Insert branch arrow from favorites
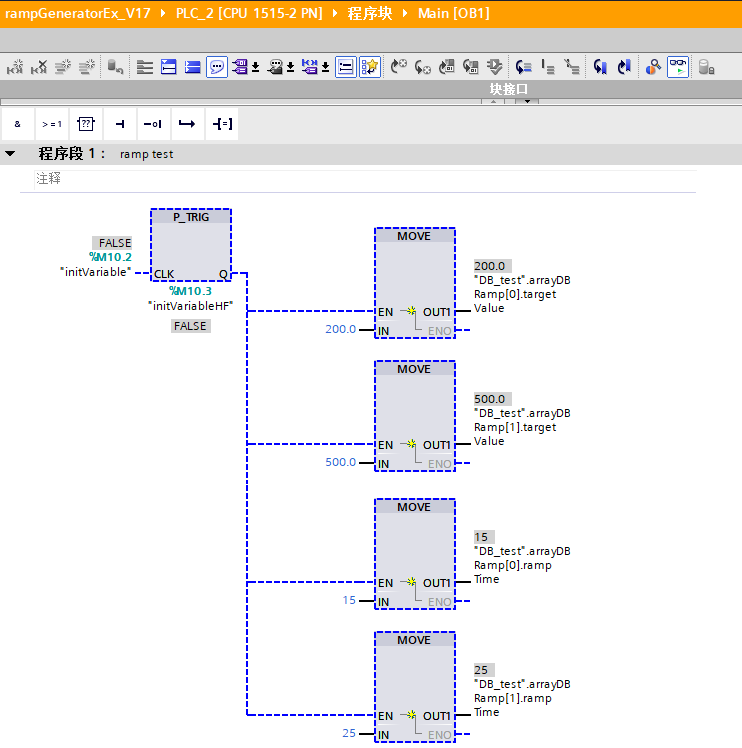742x748 pixels. (188, 124)
